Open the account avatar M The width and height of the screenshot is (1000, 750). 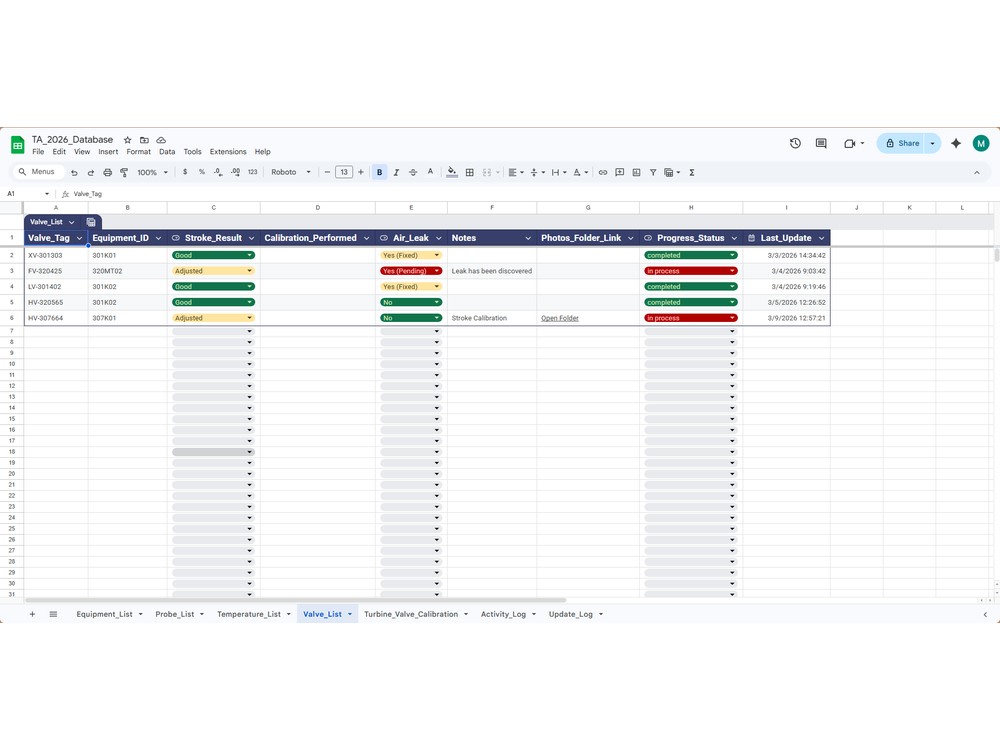click(x=981, y=143)
